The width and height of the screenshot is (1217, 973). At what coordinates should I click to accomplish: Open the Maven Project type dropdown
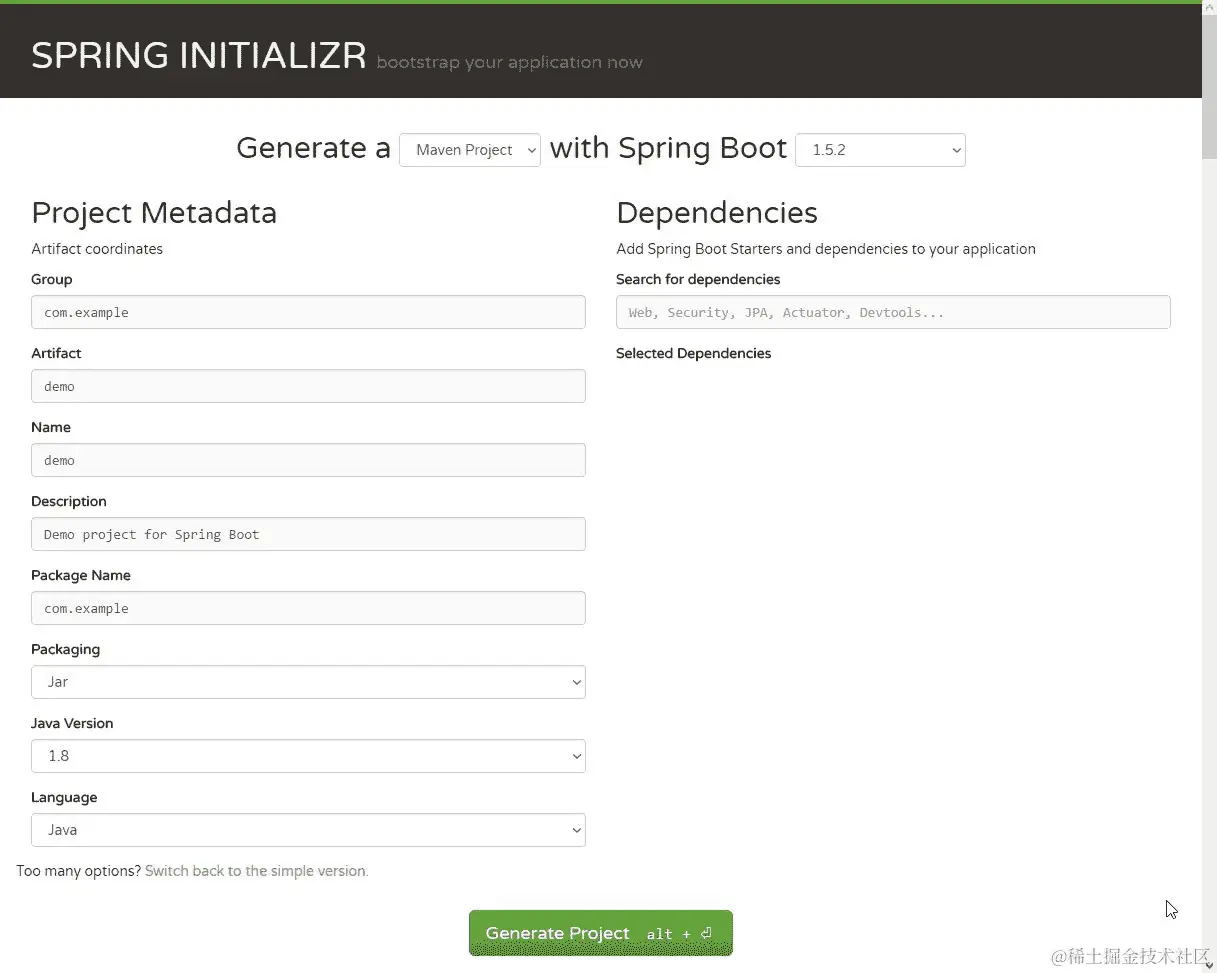pos(470,150)
